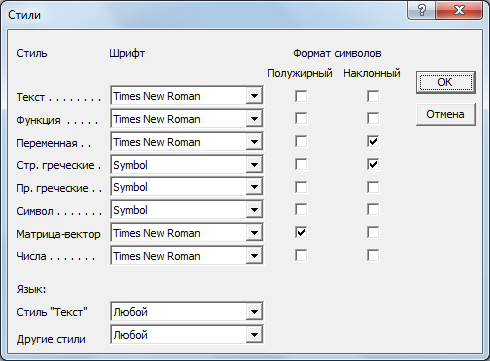Enable Полужирный for Текст style
This screenshot has width=490, height=361.
coord(301,96)
